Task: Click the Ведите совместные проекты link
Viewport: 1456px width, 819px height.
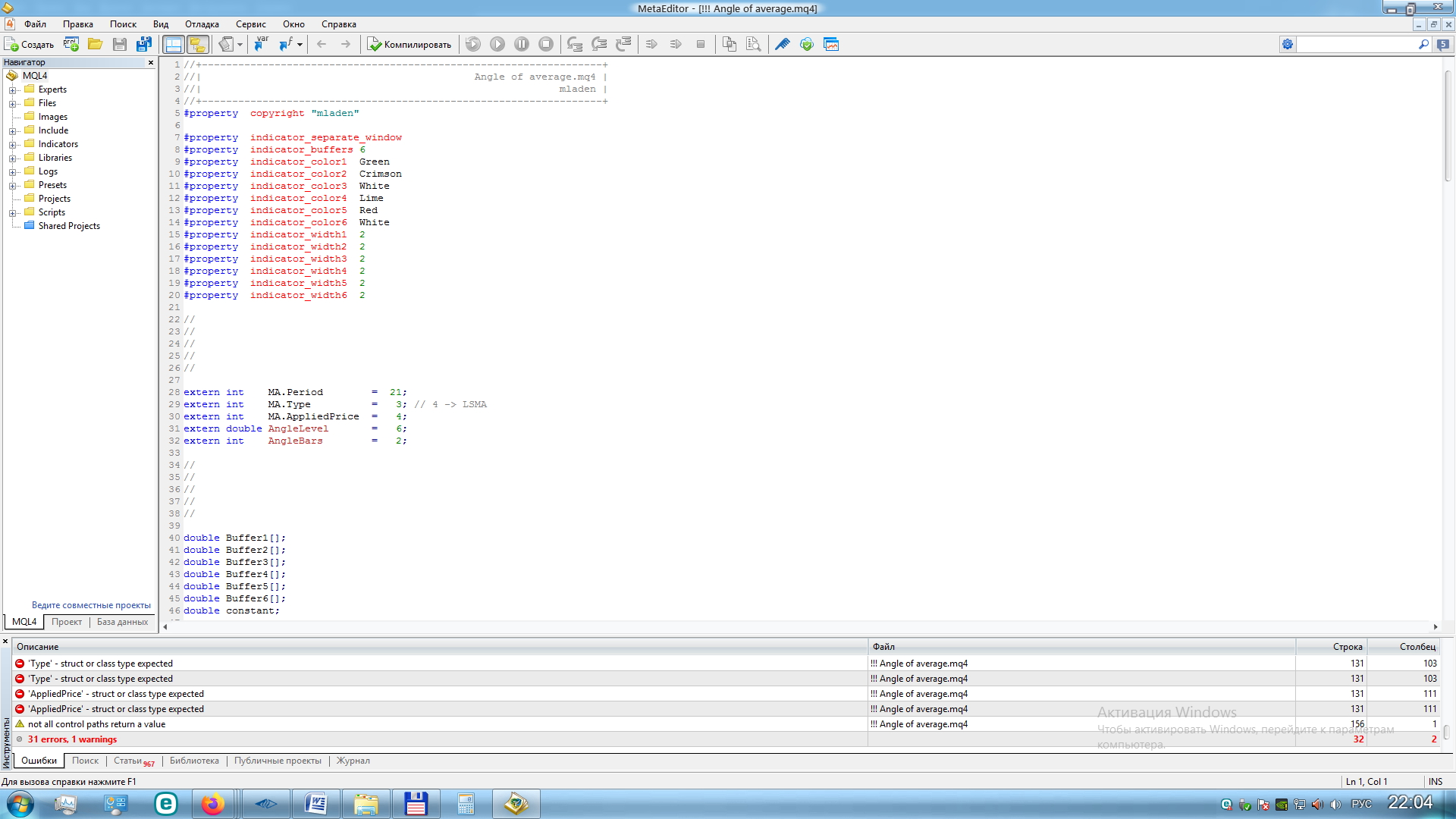Action: (x=91, y=605)
